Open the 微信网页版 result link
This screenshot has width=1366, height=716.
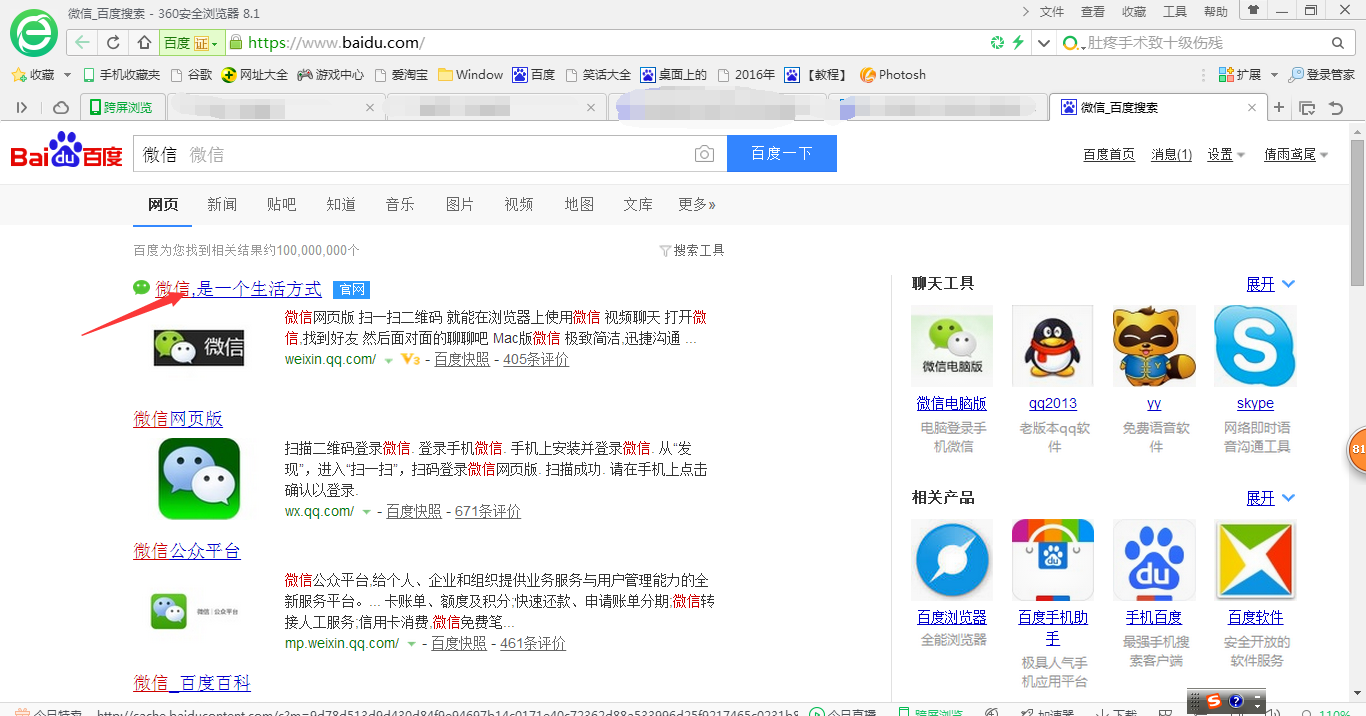pyautogui.click(x=178, y=419)
